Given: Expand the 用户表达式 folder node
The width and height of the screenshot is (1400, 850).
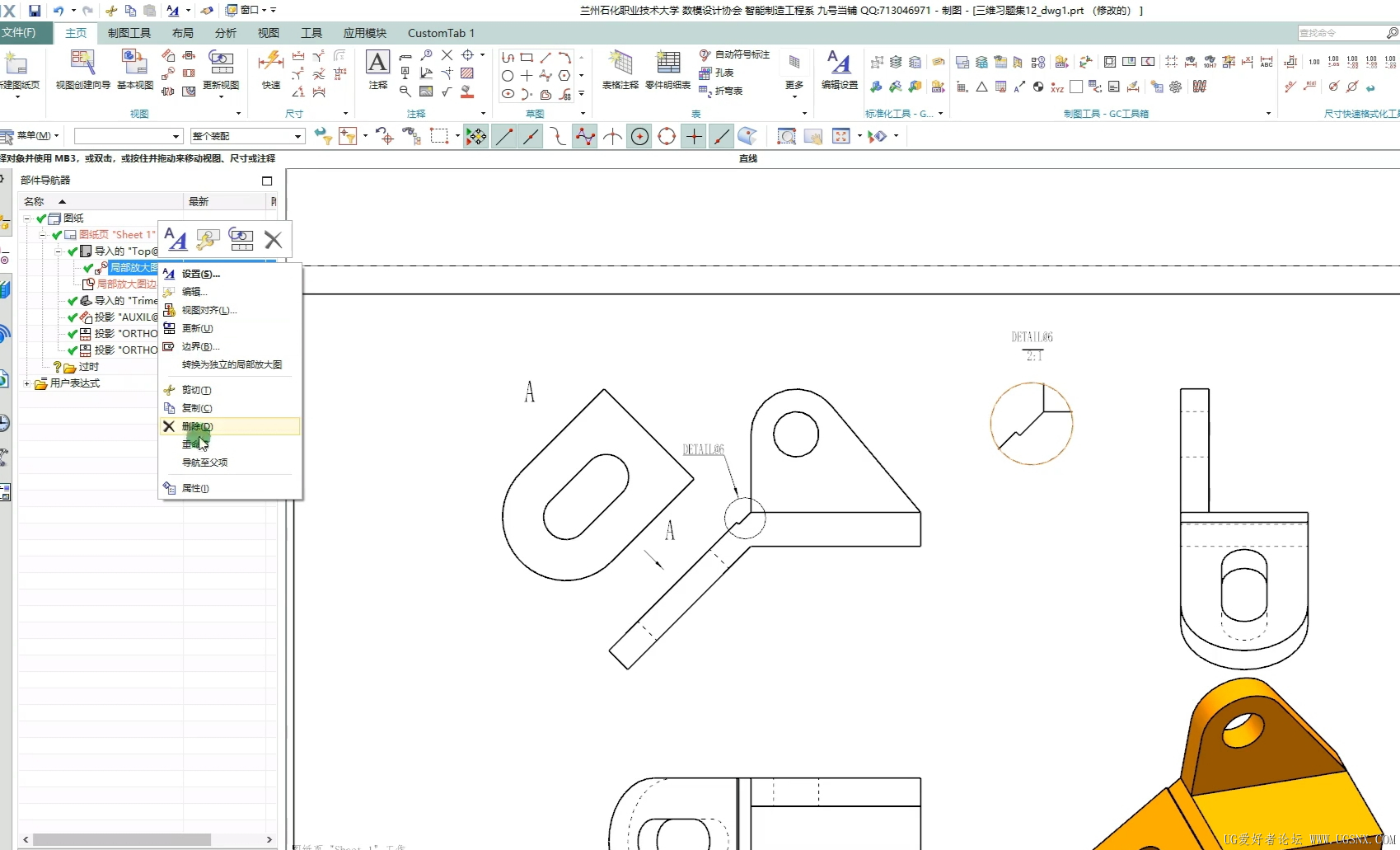Looking at the screenshot, I should [27, 383].
